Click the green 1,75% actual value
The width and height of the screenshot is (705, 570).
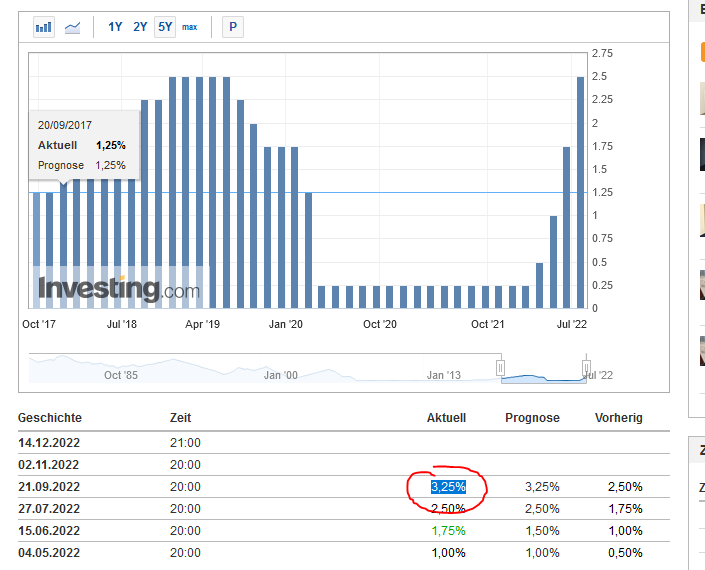(448, 531)
